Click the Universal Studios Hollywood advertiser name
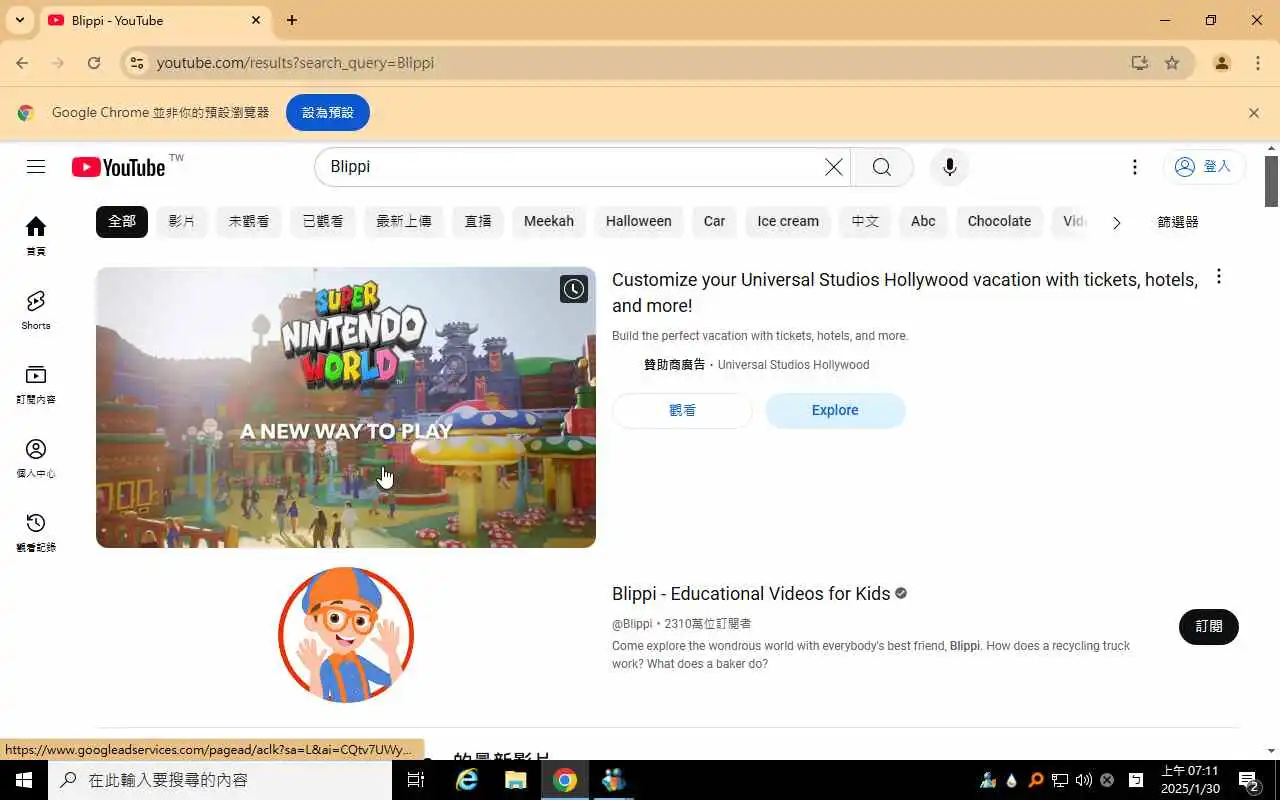This screenshot has width=1280, height=800. (x=794, y=365)
